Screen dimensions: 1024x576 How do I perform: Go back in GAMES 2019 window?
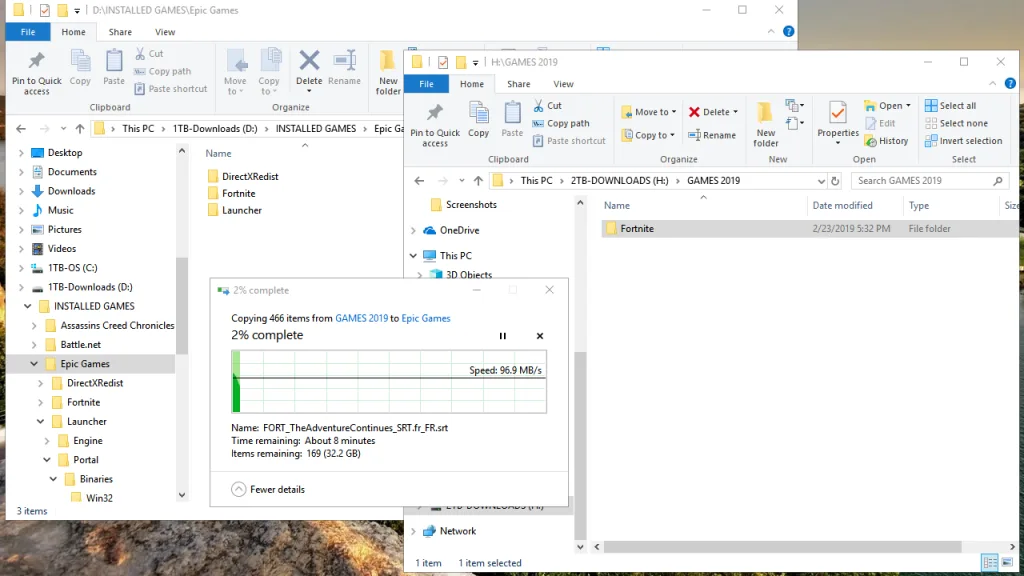(x=419, y=181)
